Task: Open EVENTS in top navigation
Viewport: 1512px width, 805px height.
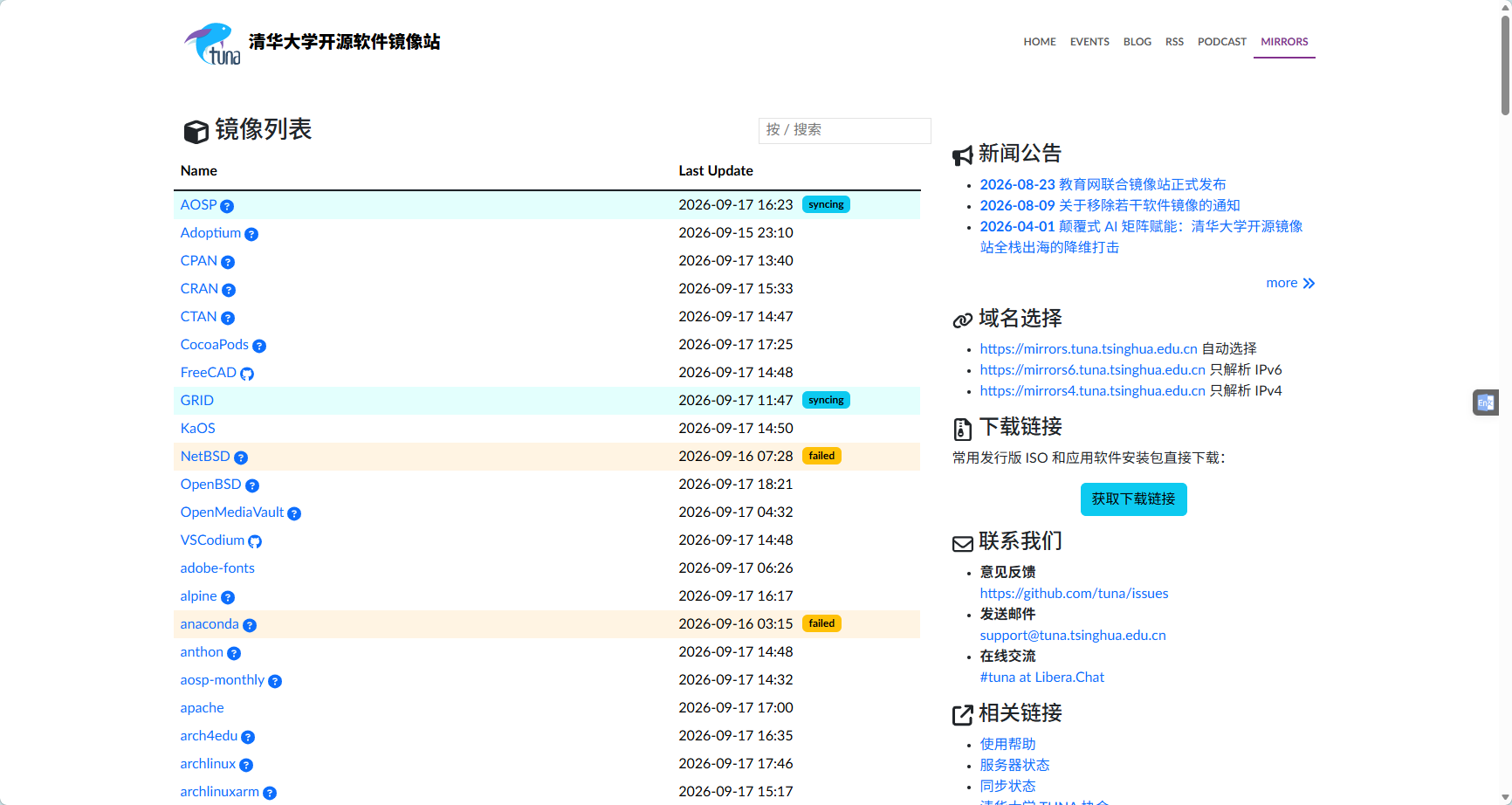Action: 1089,42
